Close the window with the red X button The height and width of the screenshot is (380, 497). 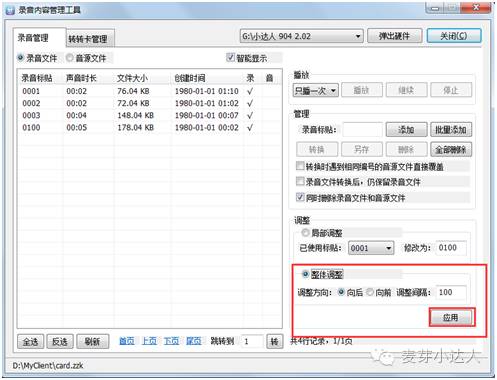coord(476,7)
